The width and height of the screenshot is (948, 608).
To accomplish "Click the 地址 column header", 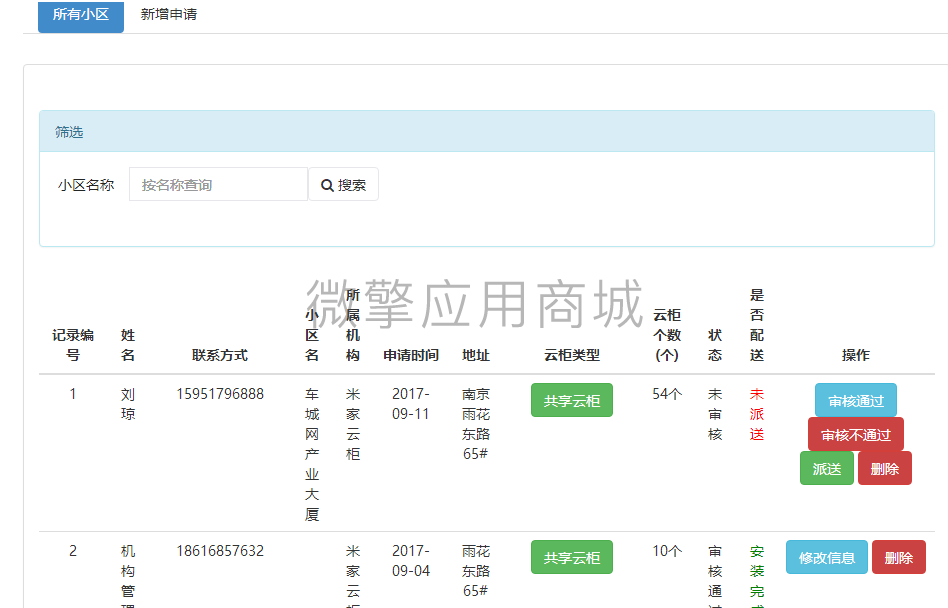I will click(476, 355).
